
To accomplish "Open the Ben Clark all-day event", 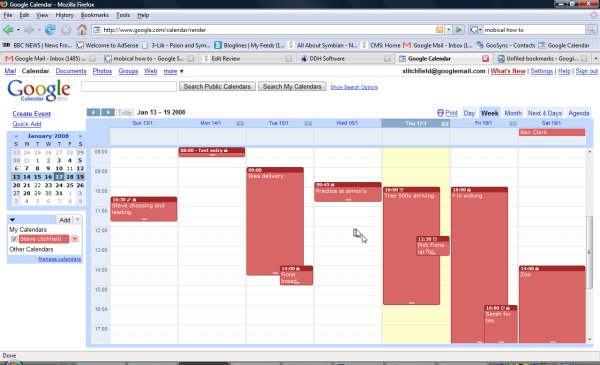I will point(552,132).
